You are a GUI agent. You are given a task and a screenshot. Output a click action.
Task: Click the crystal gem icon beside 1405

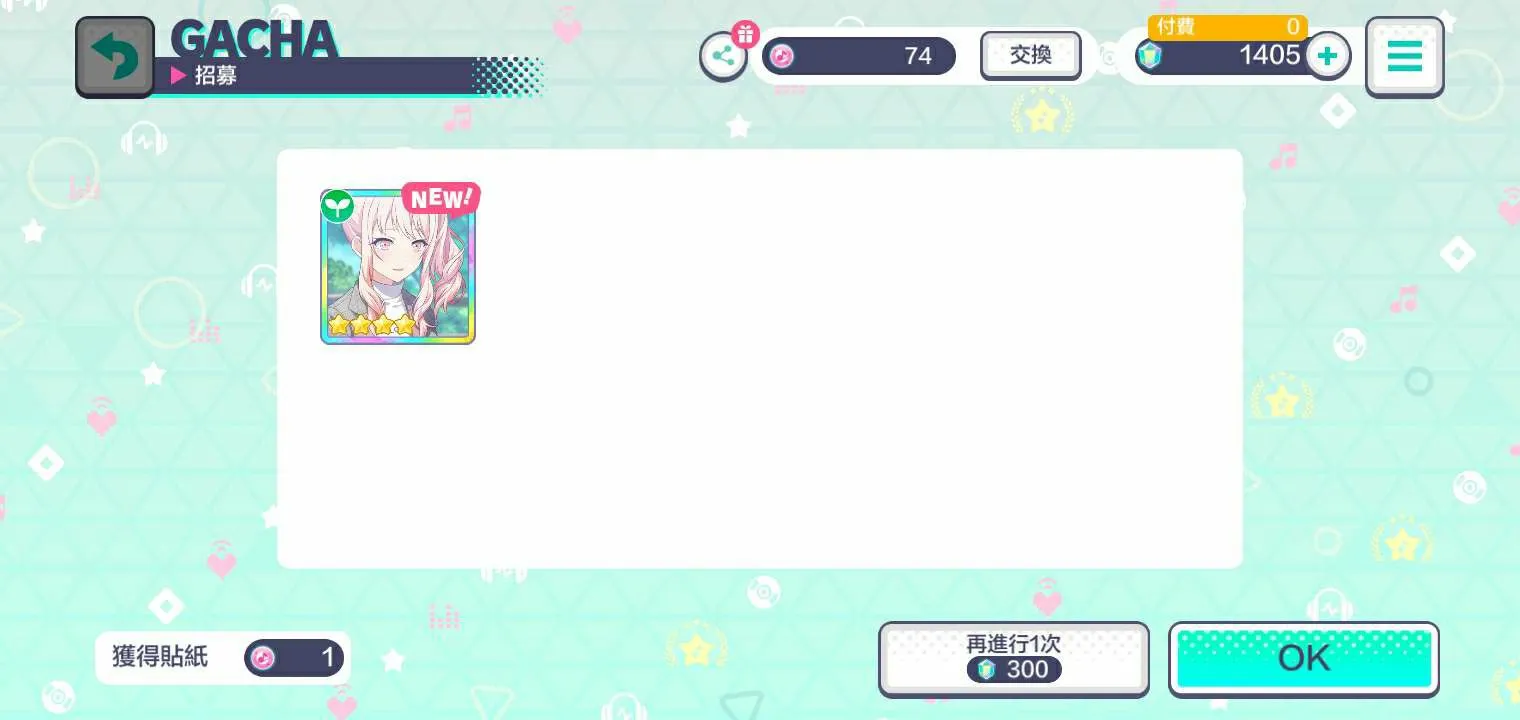tap(1150, 56)
